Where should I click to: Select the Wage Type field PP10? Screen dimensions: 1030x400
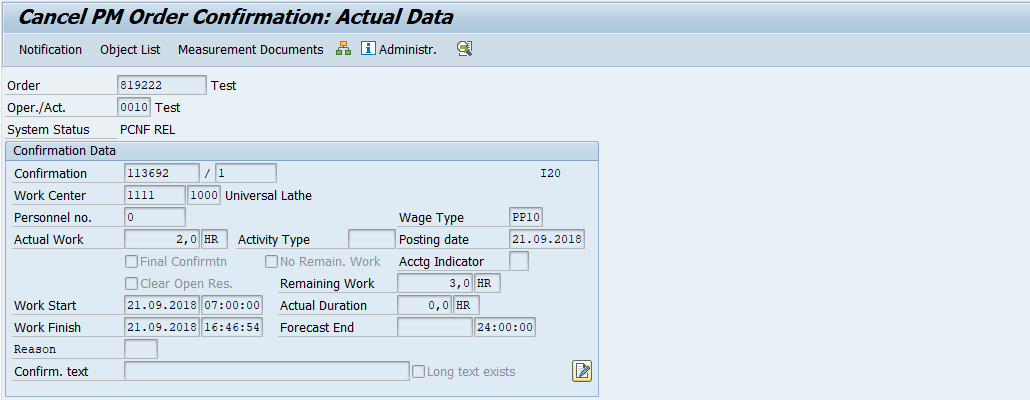click(x=526, y=217)
